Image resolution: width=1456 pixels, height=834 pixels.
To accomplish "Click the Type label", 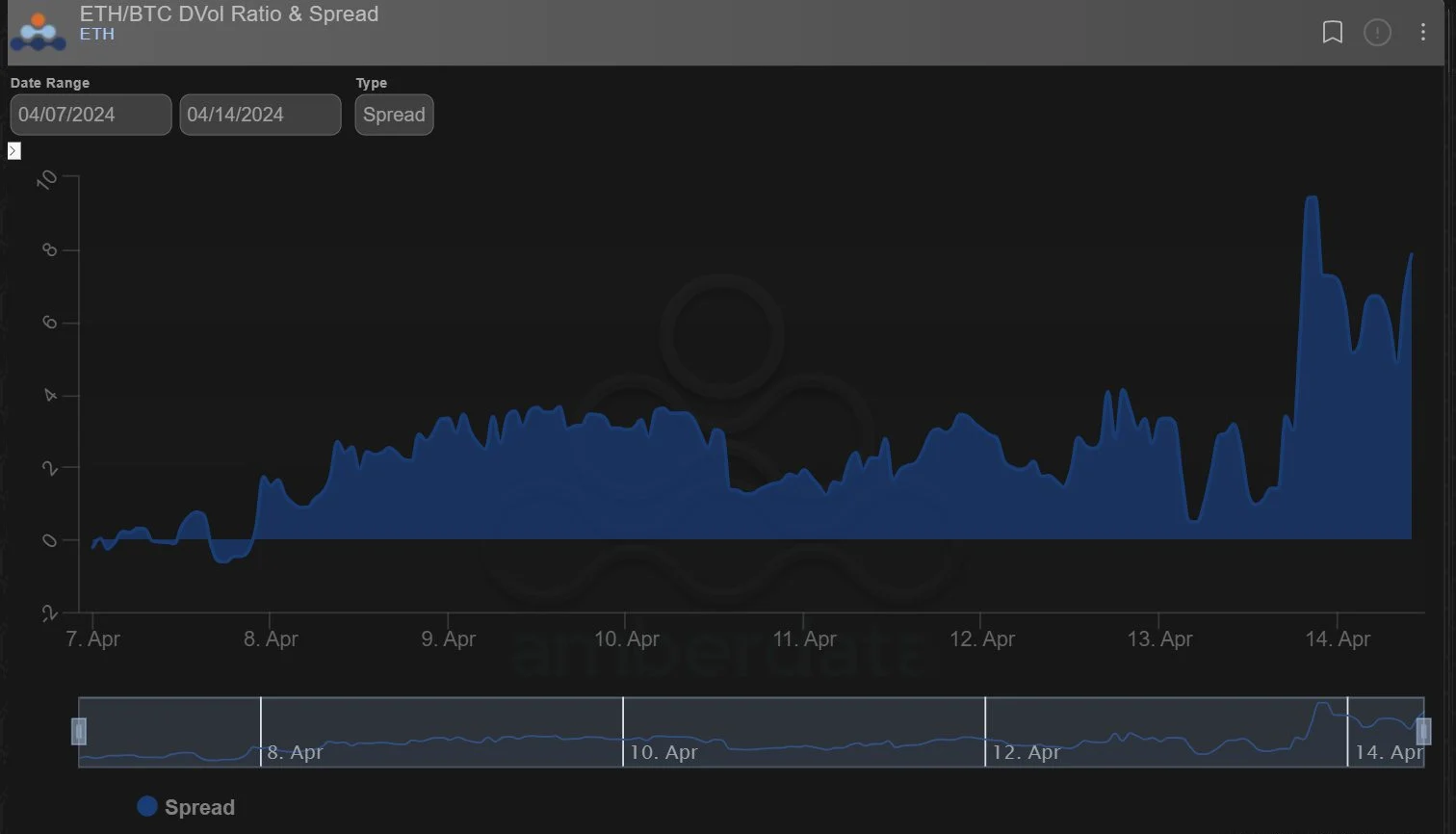I will pyautogui.click(x=372, y=83).
